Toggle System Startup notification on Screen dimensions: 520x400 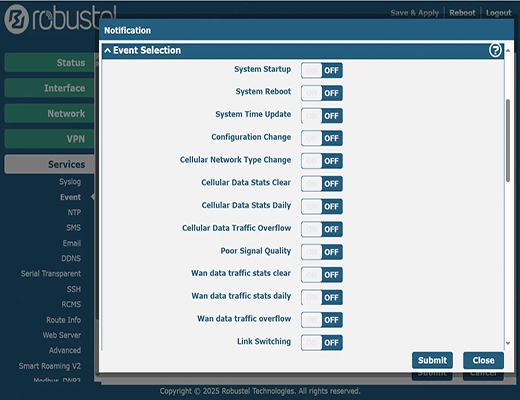click(322, 70)
